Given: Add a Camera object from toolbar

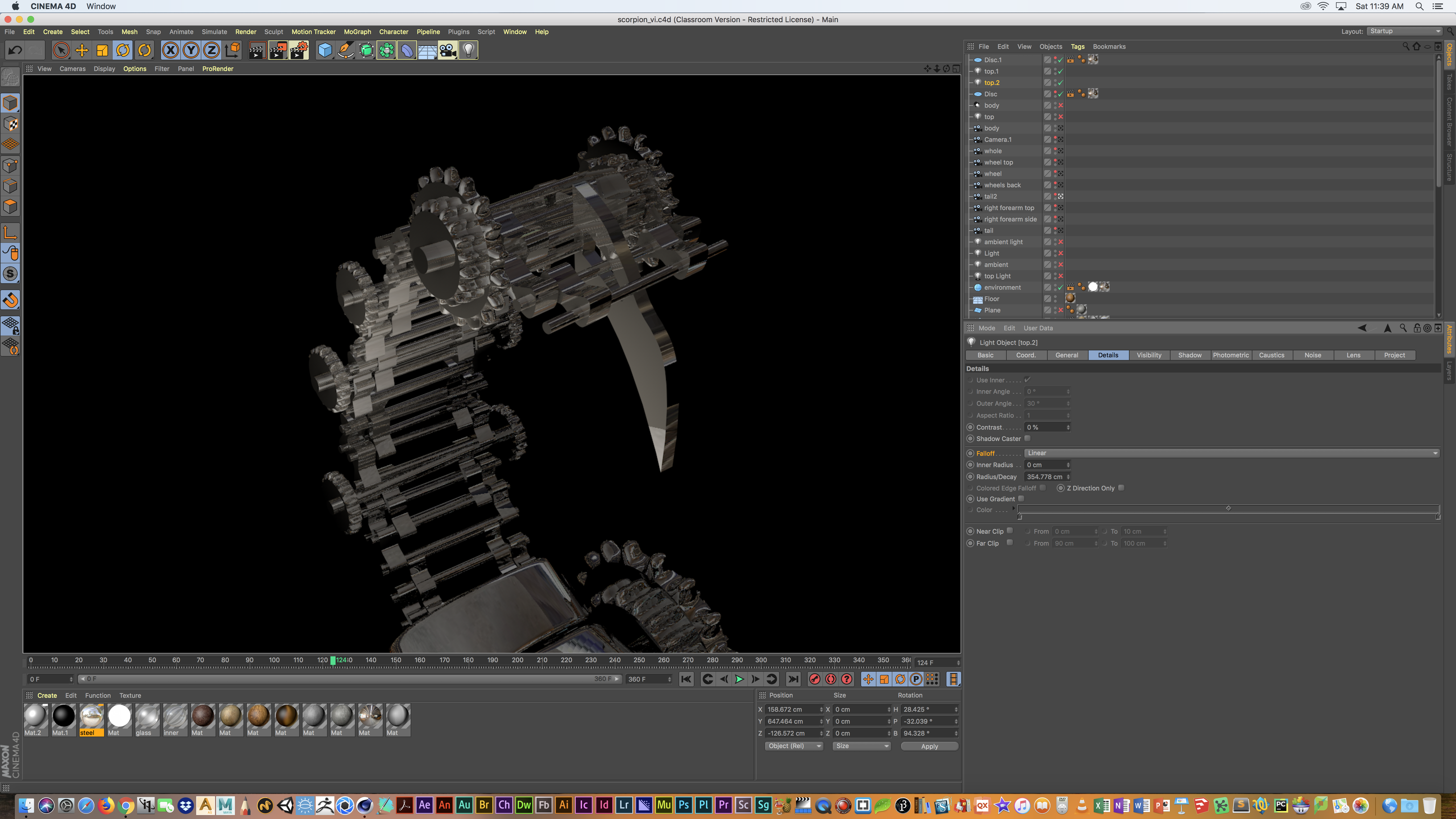Looking at the screenshot, I should pyautogui.click(x=448, y=50).
